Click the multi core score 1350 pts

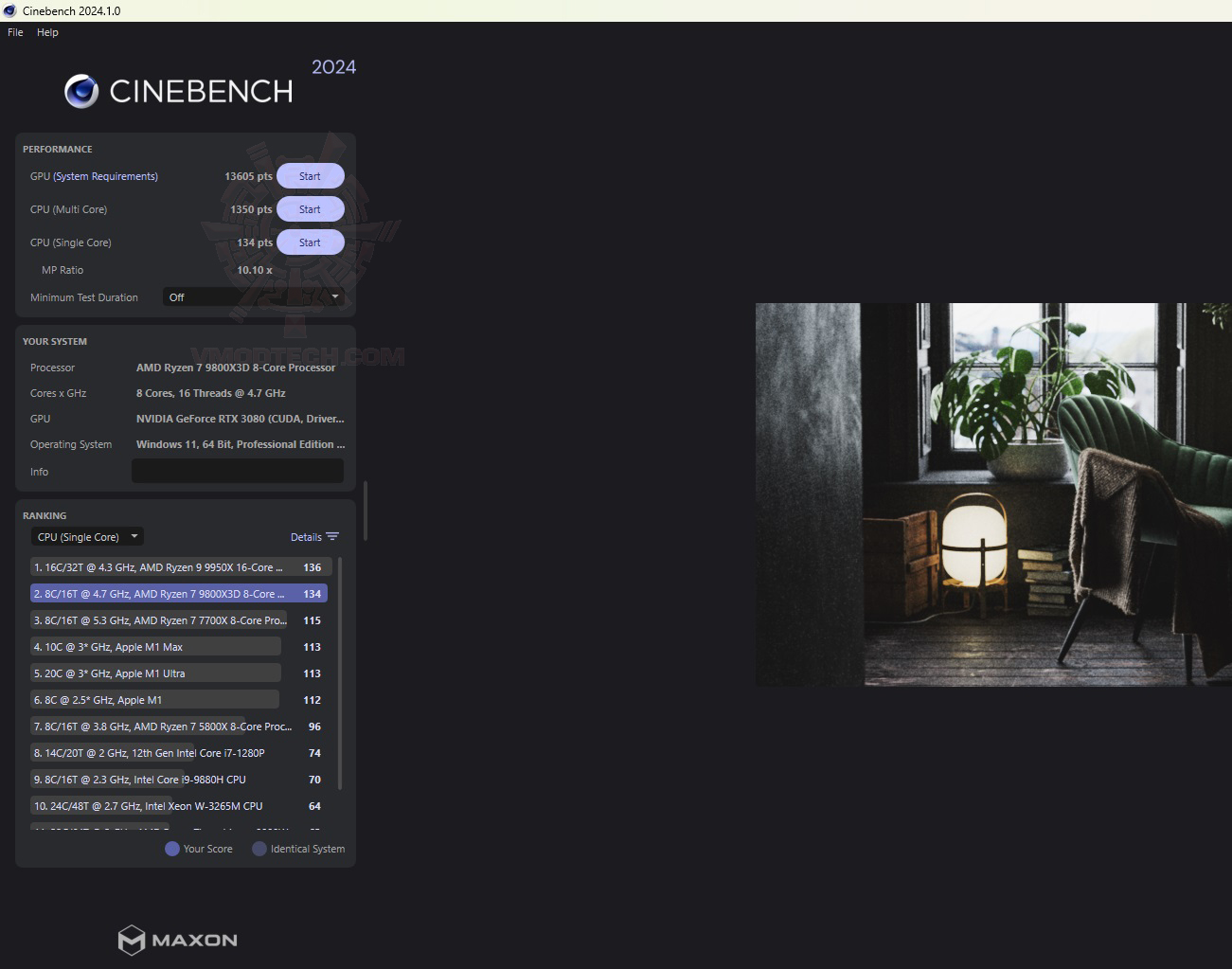pos(251,209)
